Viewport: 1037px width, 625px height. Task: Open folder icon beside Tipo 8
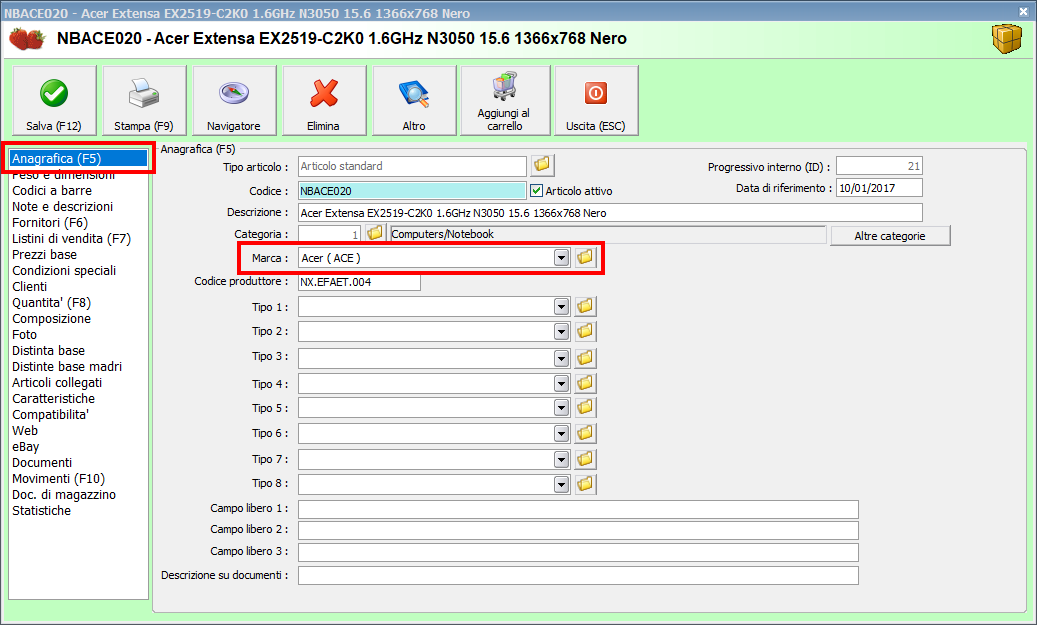point(585,484)
